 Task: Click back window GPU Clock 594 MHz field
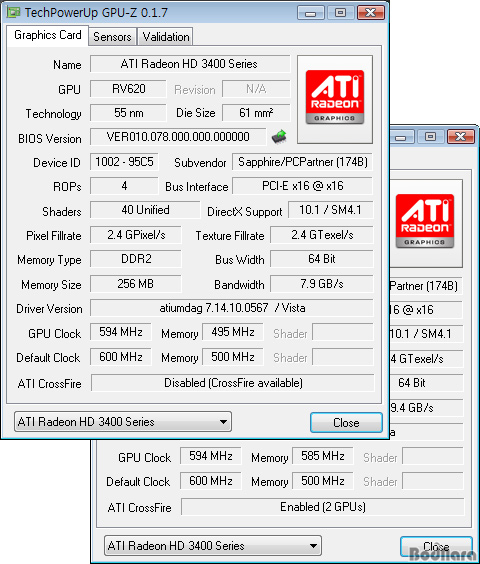211,456
